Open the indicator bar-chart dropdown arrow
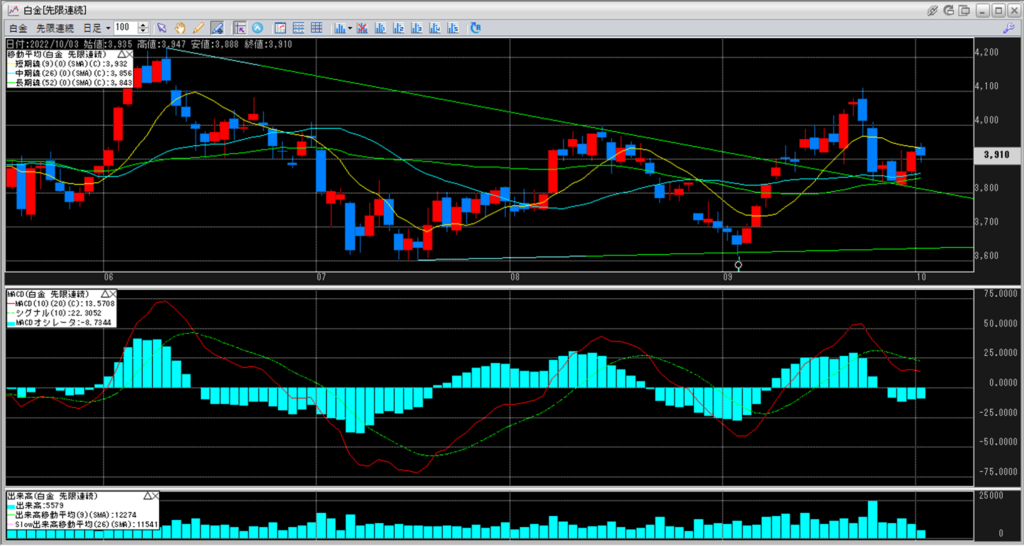 coord(350,28)
